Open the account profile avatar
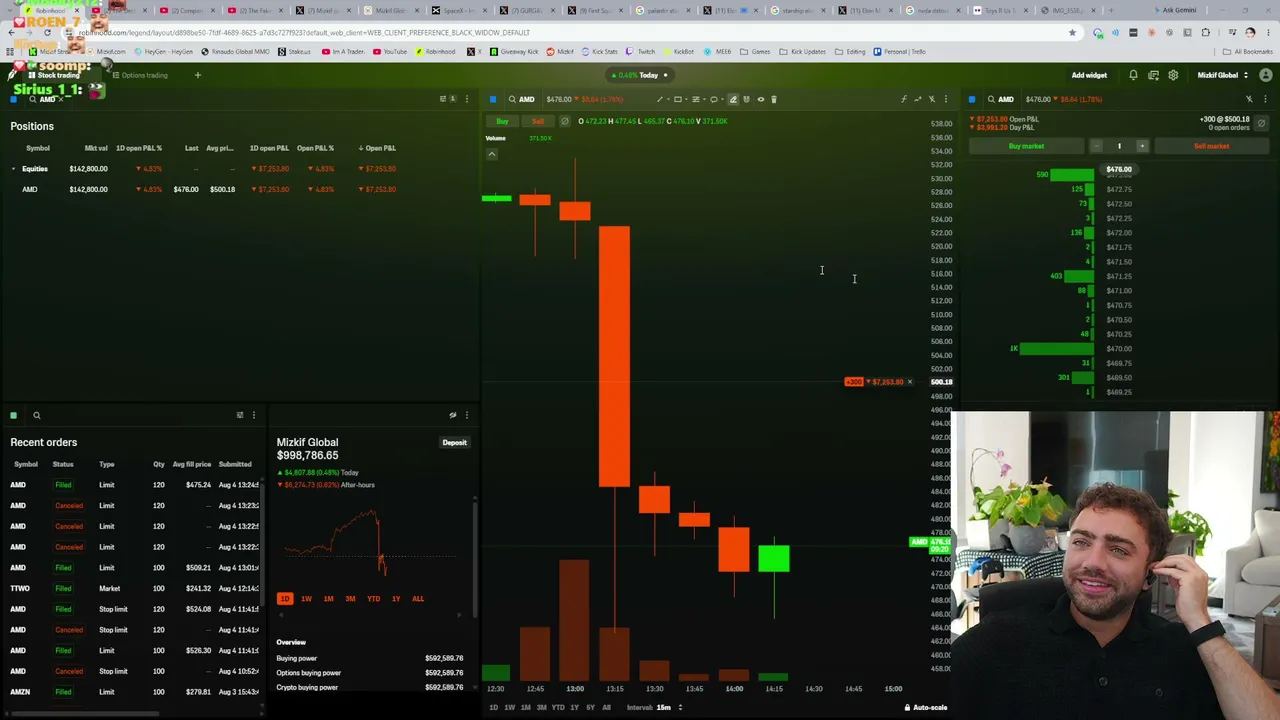 pos(1266,75)
